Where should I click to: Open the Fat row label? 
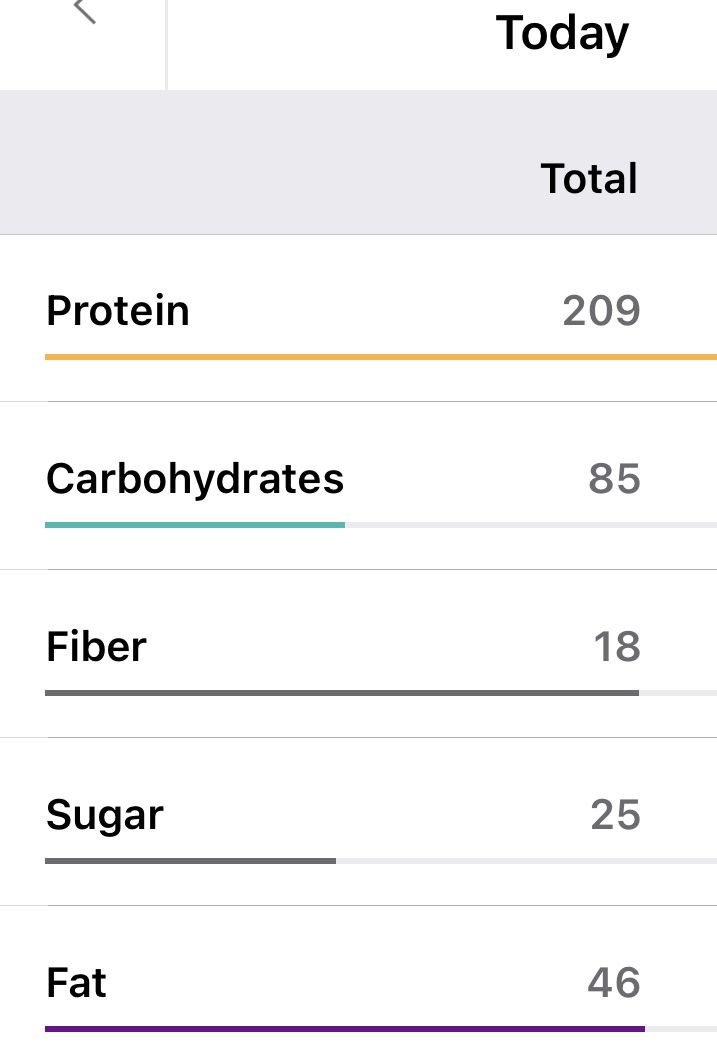76,983
